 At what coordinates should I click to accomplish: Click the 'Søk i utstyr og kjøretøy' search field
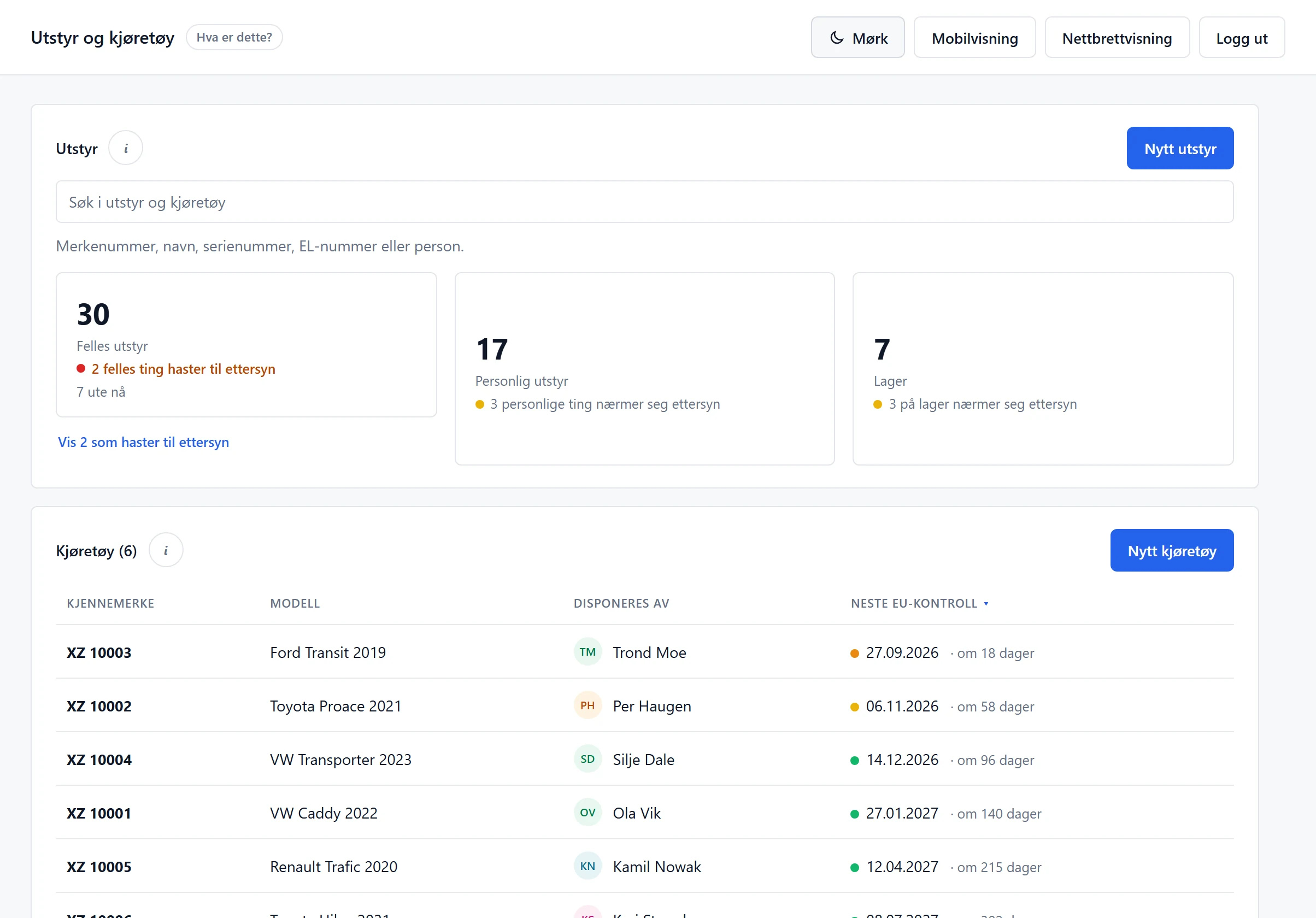click(x=644, y=202)
